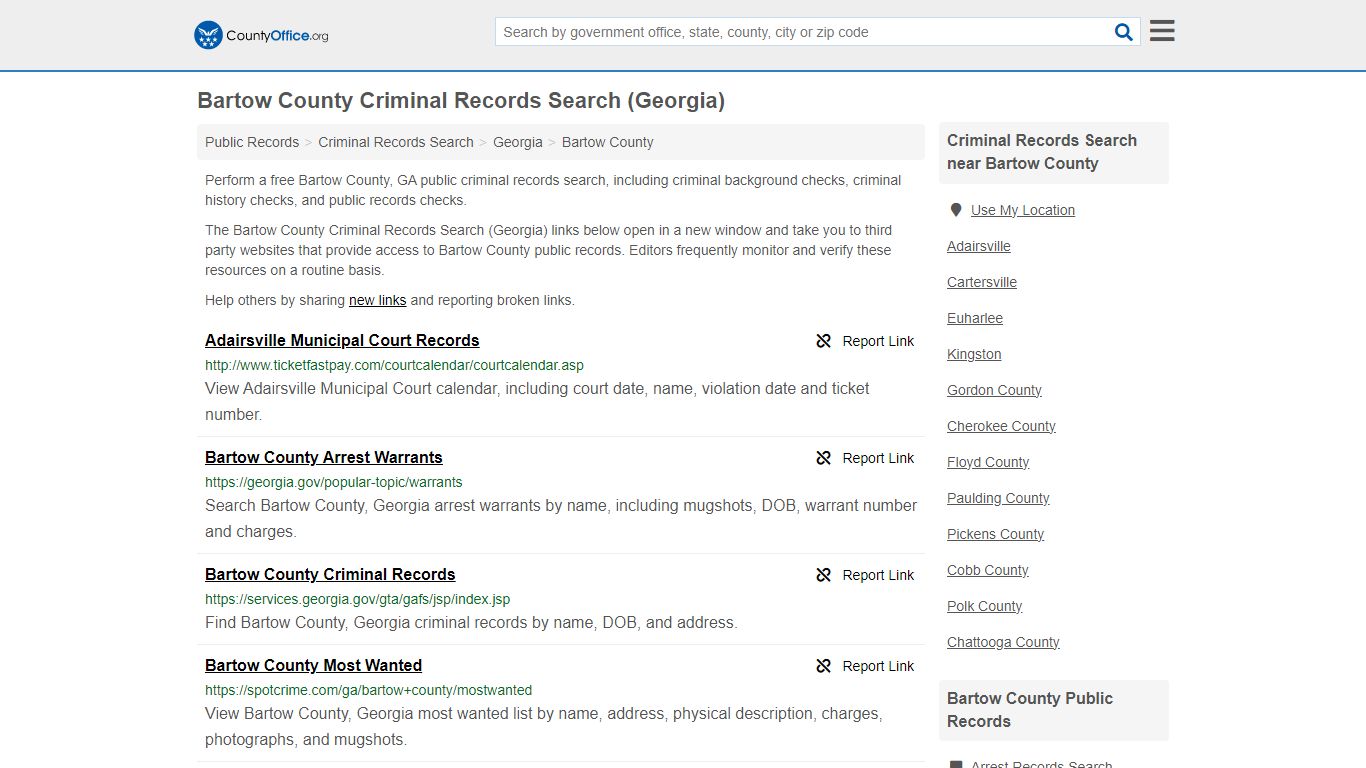
Task: Visit the georgia.gov warrants URL
Action: tap(334, 482)
